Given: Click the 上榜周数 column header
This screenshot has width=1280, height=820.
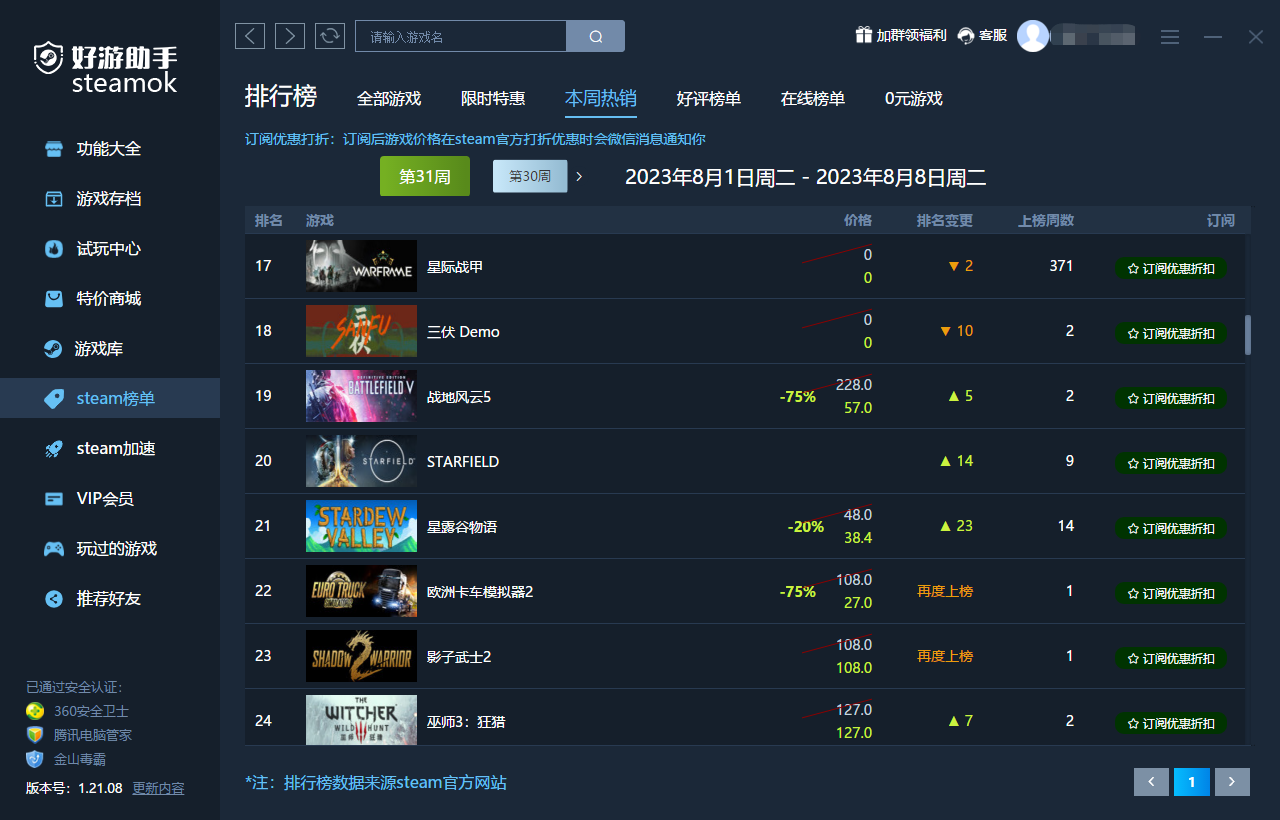Looking at the screenshot, I should coord(1046,220).
